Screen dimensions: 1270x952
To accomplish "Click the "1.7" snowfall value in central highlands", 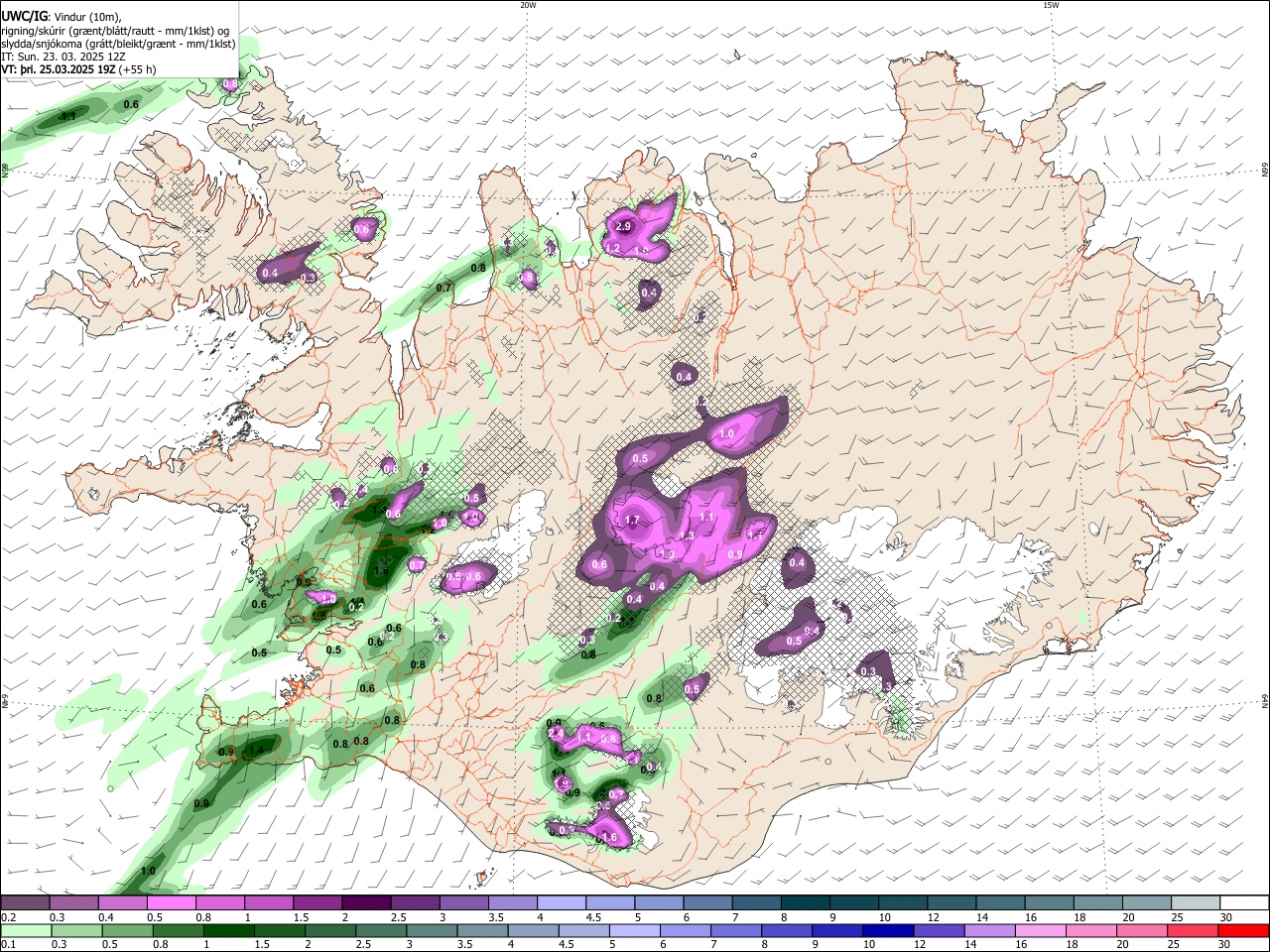I will point(632,521).
